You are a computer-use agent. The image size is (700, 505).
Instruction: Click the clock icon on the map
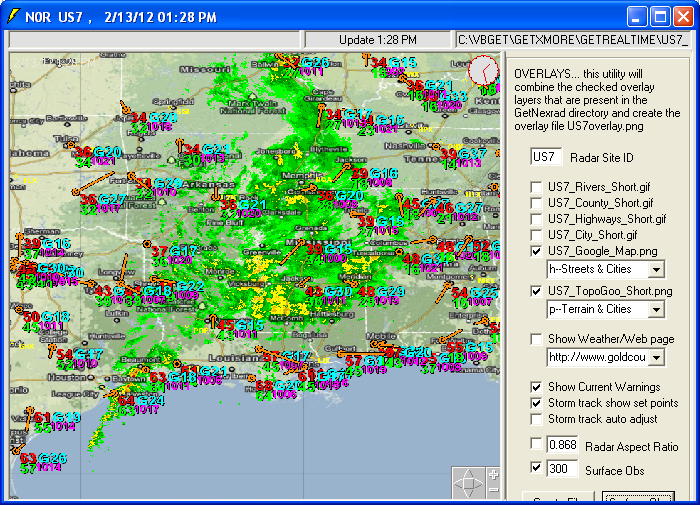point(483,71)
